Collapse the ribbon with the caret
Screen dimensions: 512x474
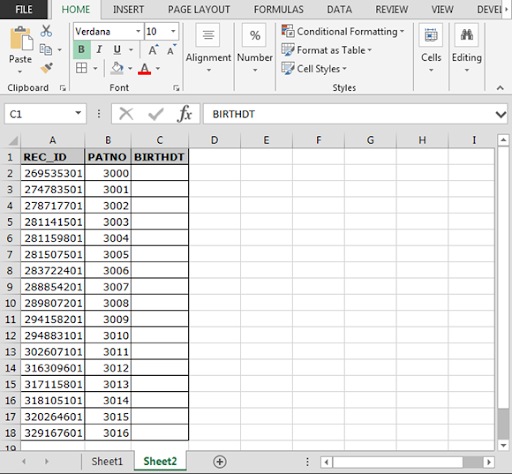pos(500,88)
